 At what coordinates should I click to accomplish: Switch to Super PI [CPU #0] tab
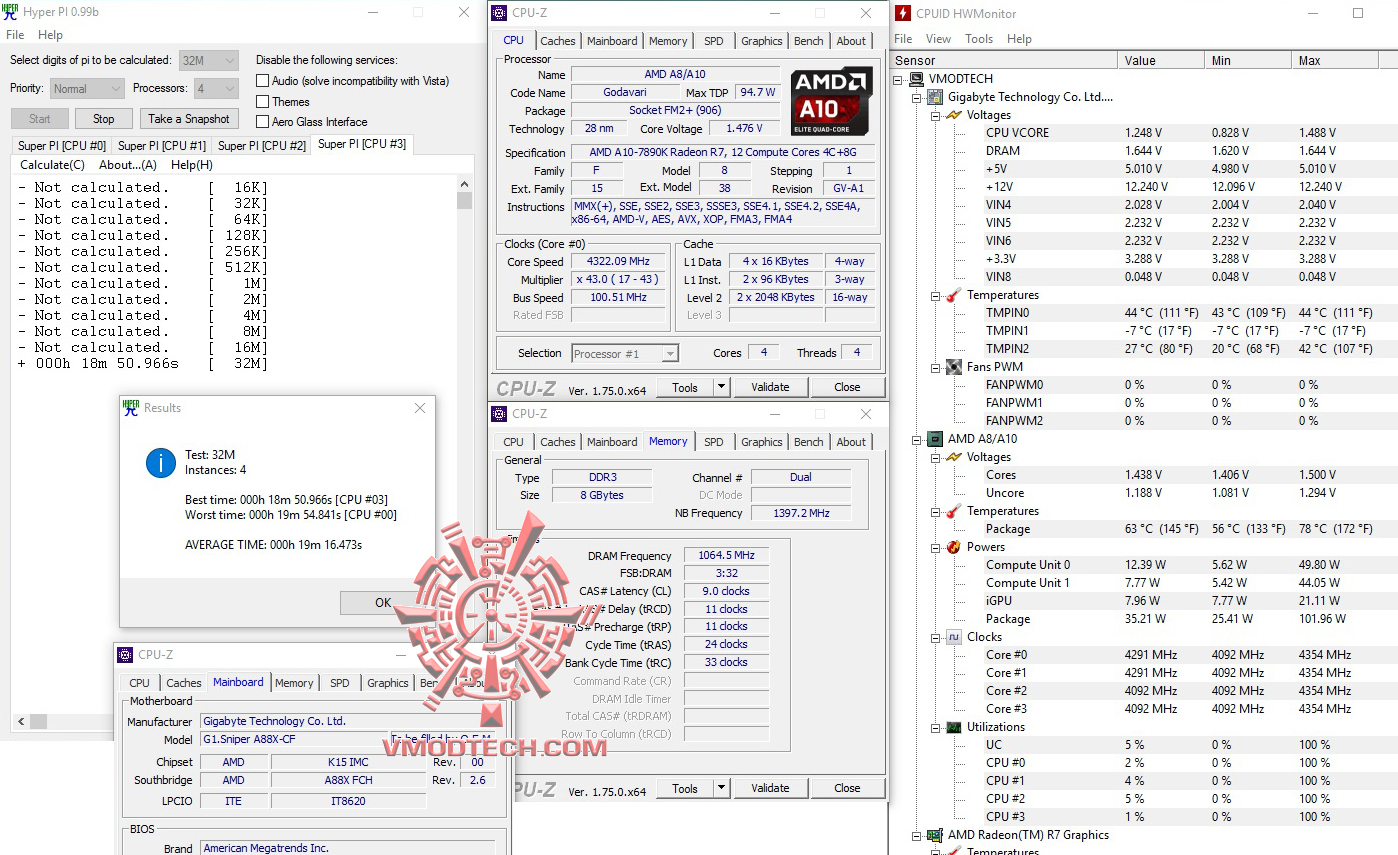pyautogui.click(x=61, y=146)
